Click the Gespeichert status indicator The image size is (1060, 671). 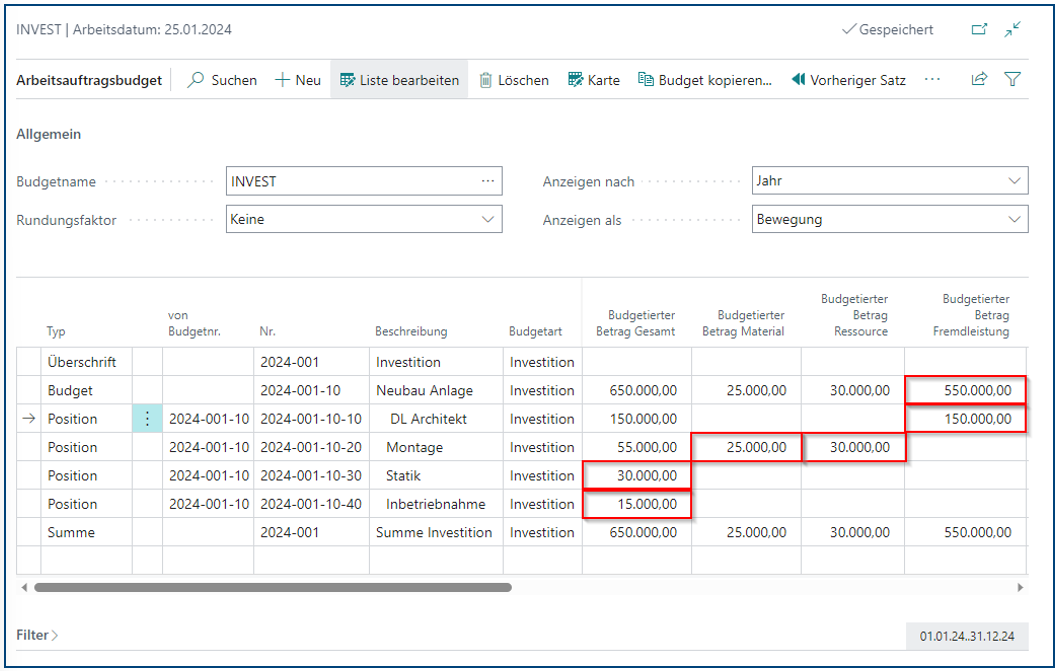[x=887, y=29]
